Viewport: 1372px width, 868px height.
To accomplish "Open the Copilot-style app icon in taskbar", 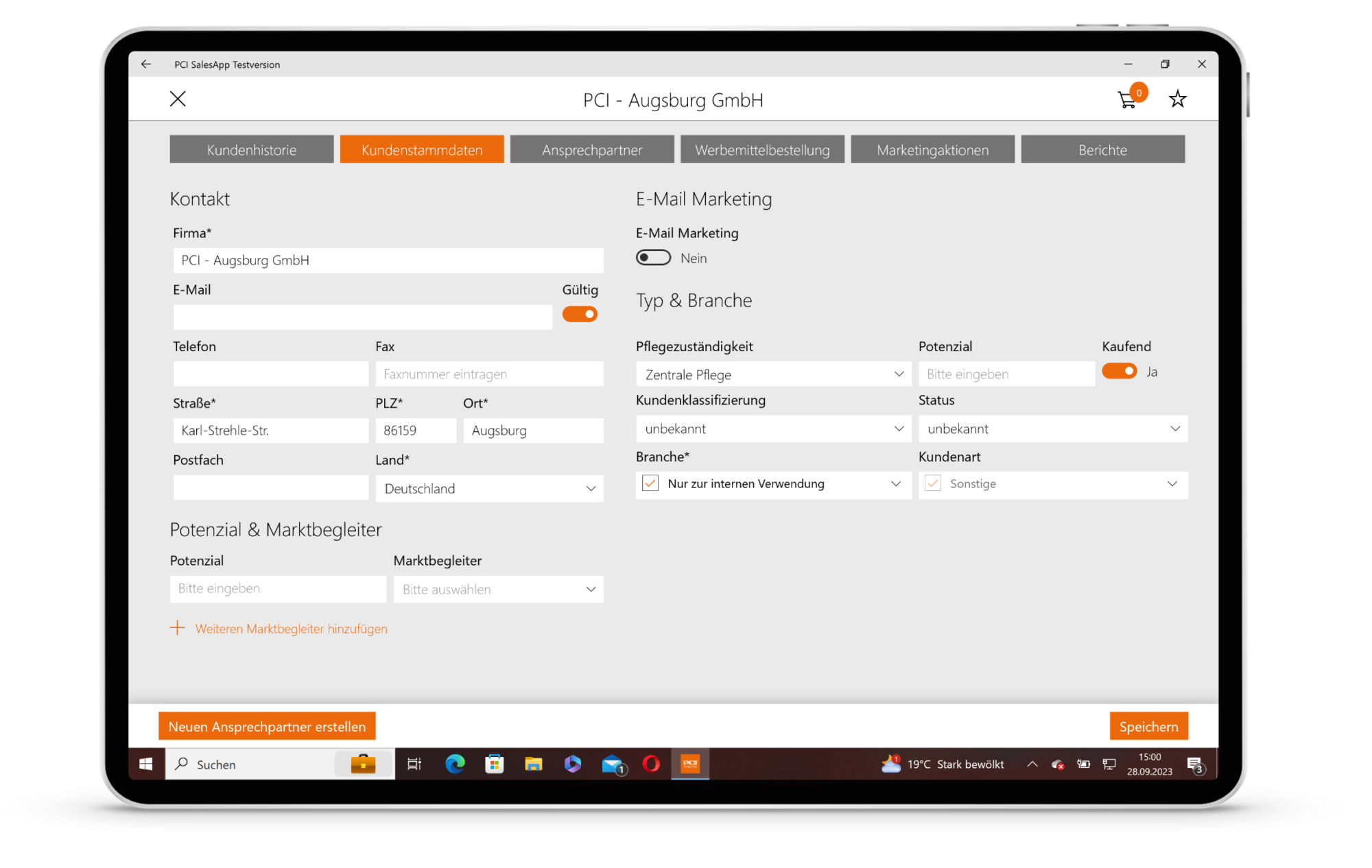I will click(x=573, y=764).
